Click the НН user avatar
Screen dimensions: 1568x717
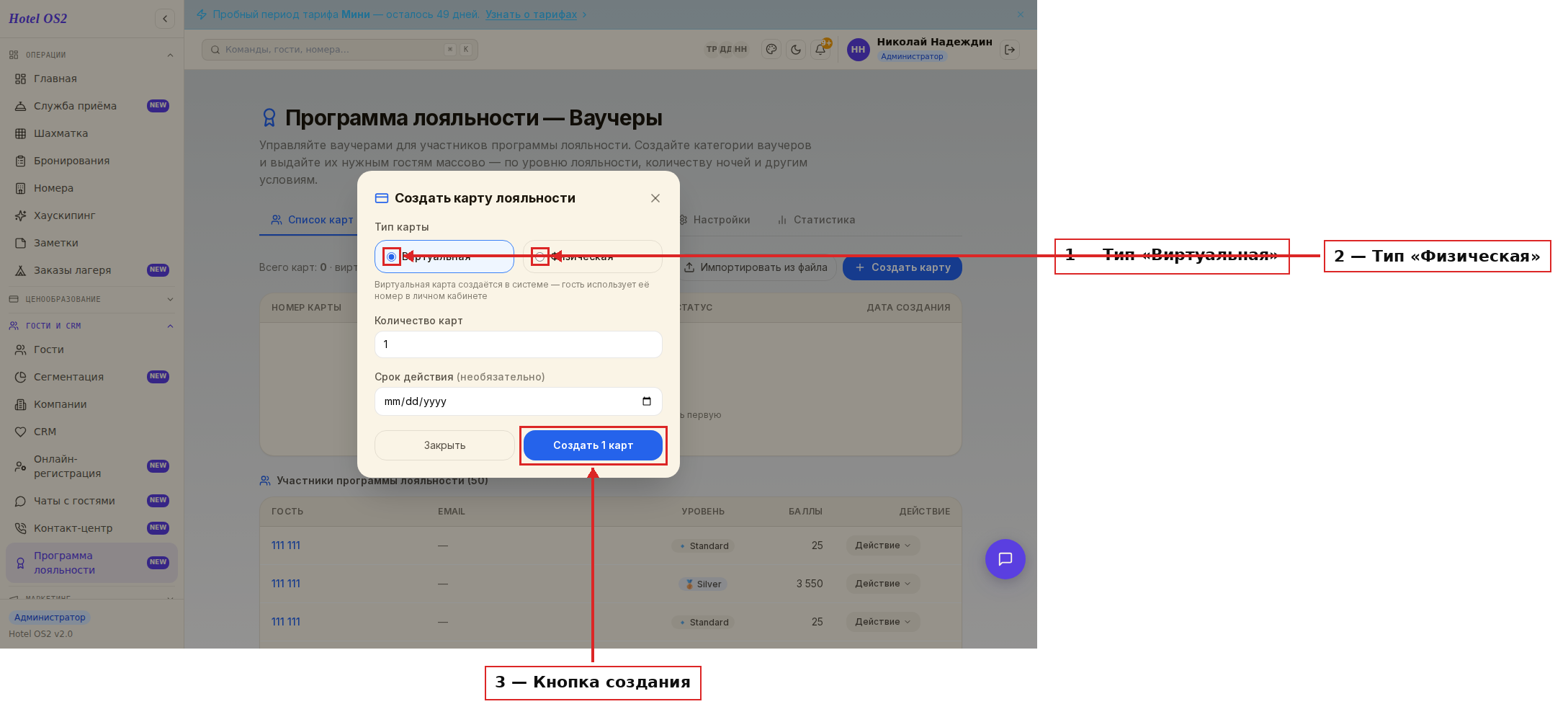click(858, 50)
